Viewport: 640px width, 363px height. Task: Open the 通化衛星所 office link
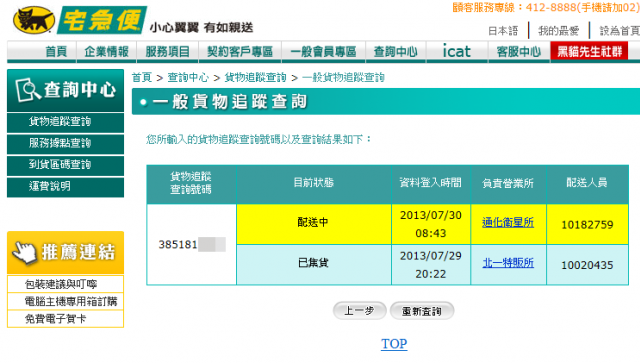click(508, 223)
